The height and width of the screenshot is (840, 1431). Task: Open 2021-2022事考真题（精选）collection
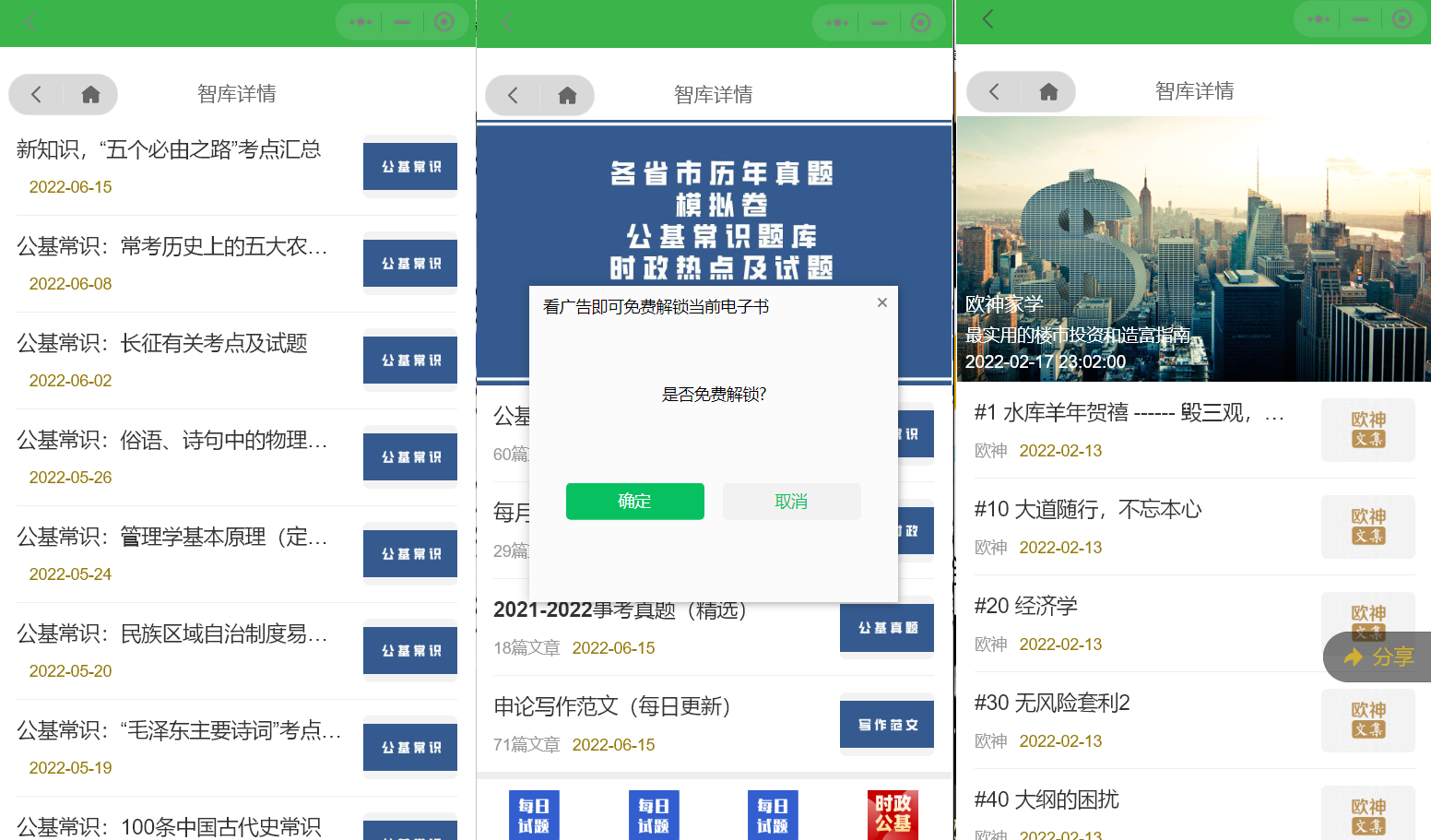click(620, 610)
